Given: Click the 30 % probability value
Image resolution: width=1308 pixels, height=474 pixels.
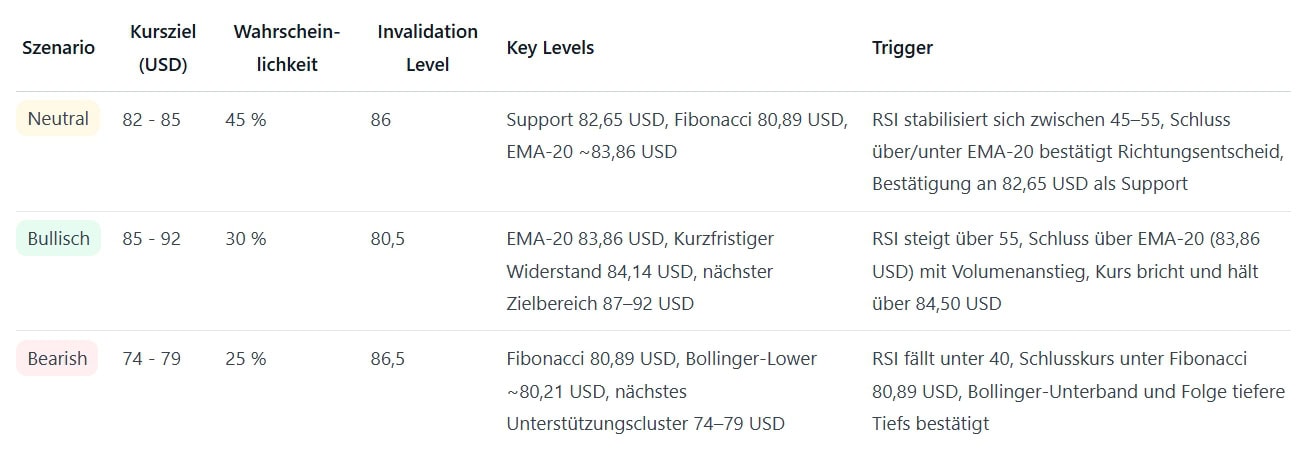Looking at the screenshot, I should pos(246,240).
